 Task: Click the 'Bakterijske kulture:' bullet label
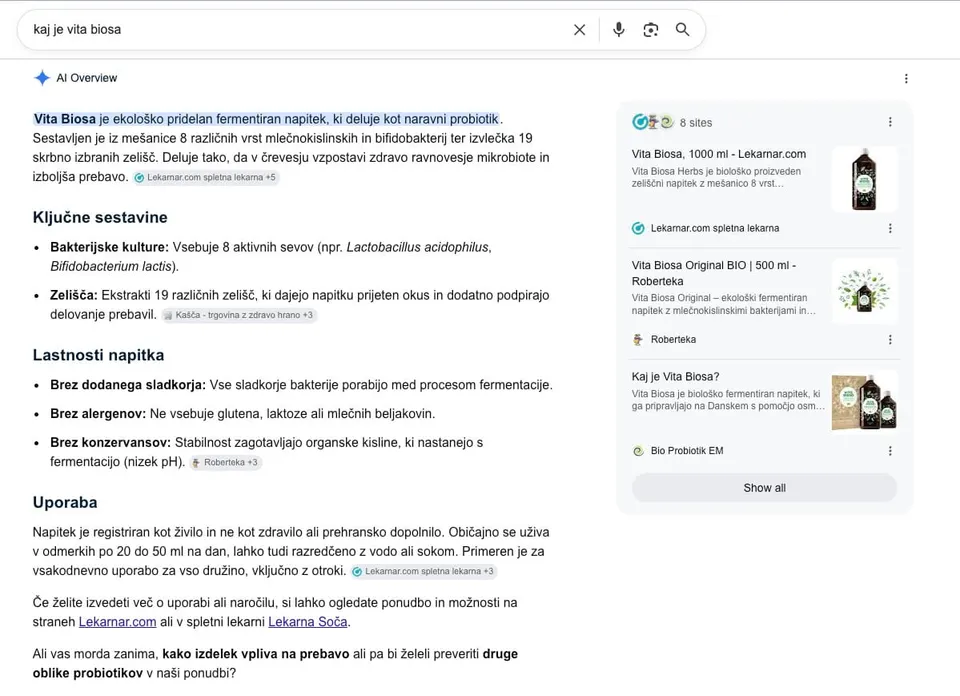pos(109,247)
